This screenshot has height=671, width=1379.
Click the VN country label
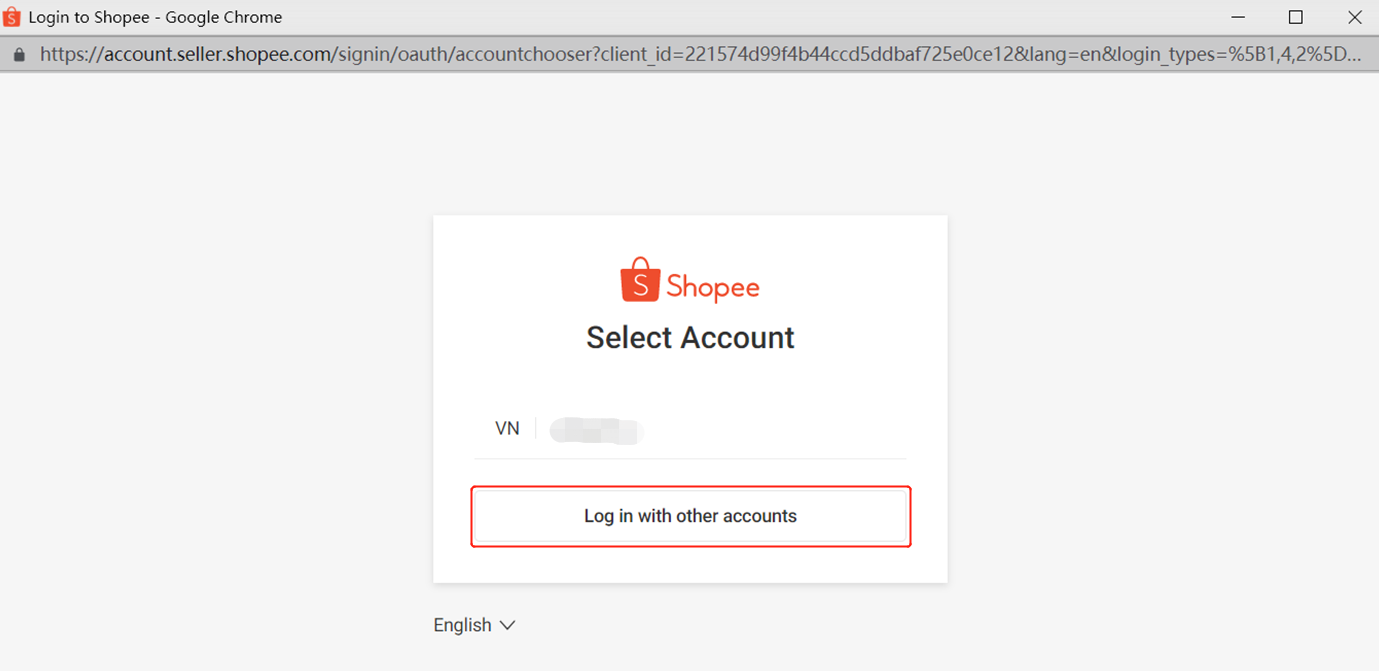coord(507,429)
